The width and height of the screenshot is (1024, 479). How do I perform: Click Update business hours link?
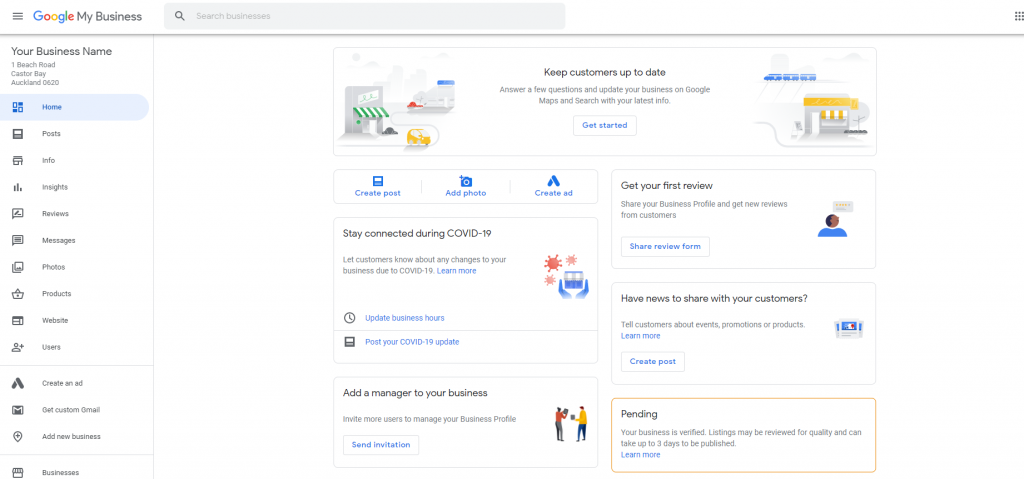pyautogui.click(x=405, y=318)
